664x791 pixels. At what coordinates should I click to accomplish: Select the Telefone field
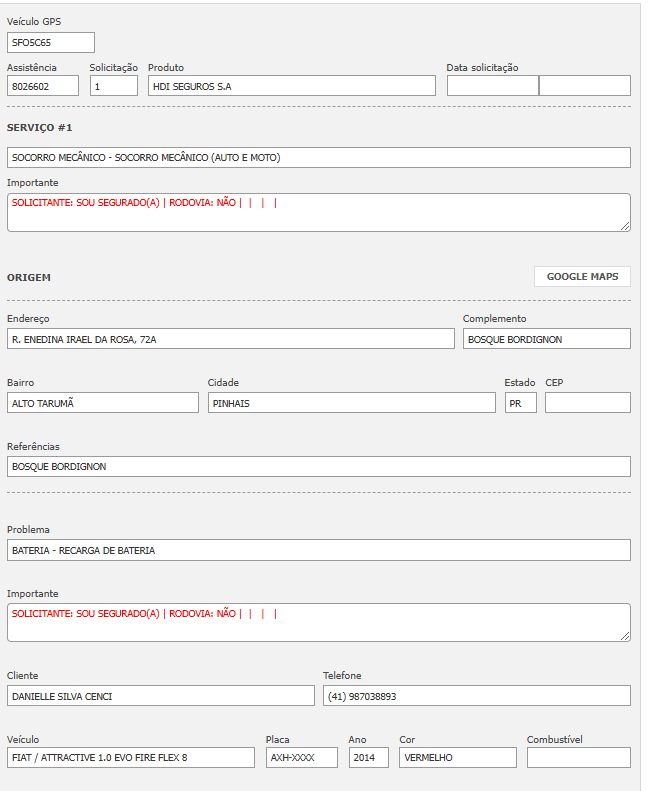(476, 696)
